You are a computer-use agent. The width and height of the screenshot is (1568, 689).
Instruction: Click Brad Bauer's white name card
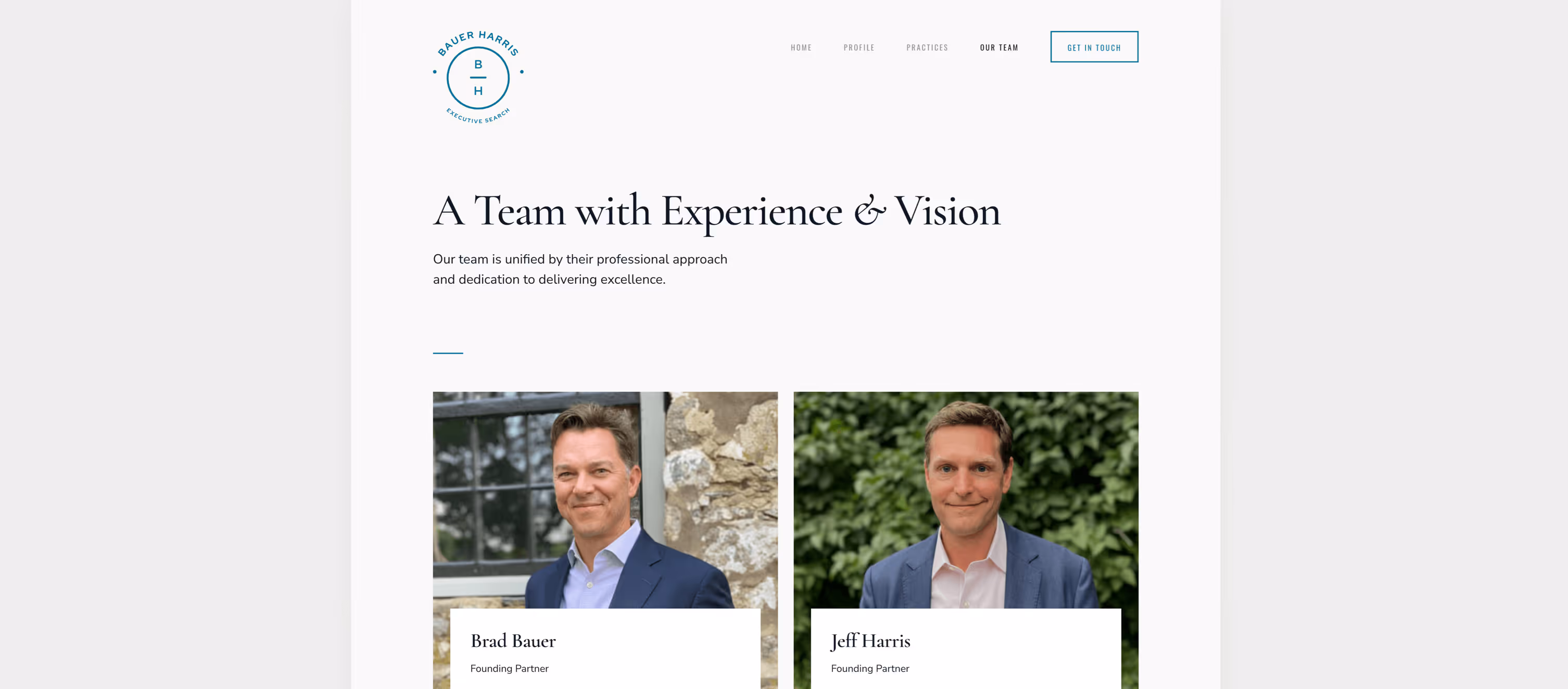[605, 649]
